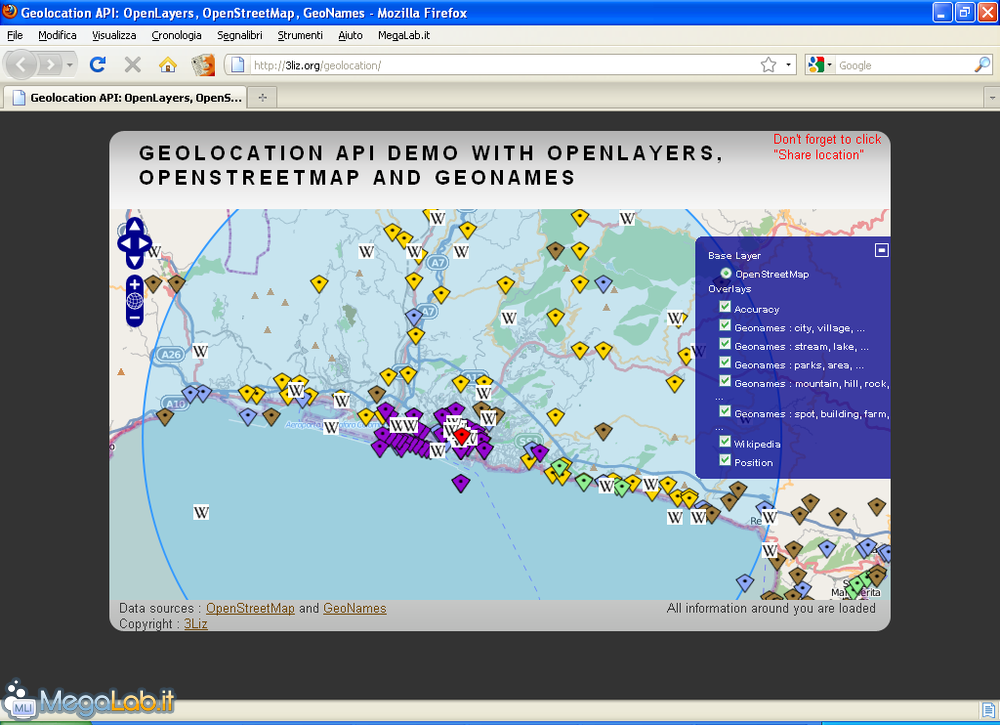This screenshot has height=725, width=1000.
Task: Toggle Geonames stream, lake overlay checkbox
Action: click(725, 344)
